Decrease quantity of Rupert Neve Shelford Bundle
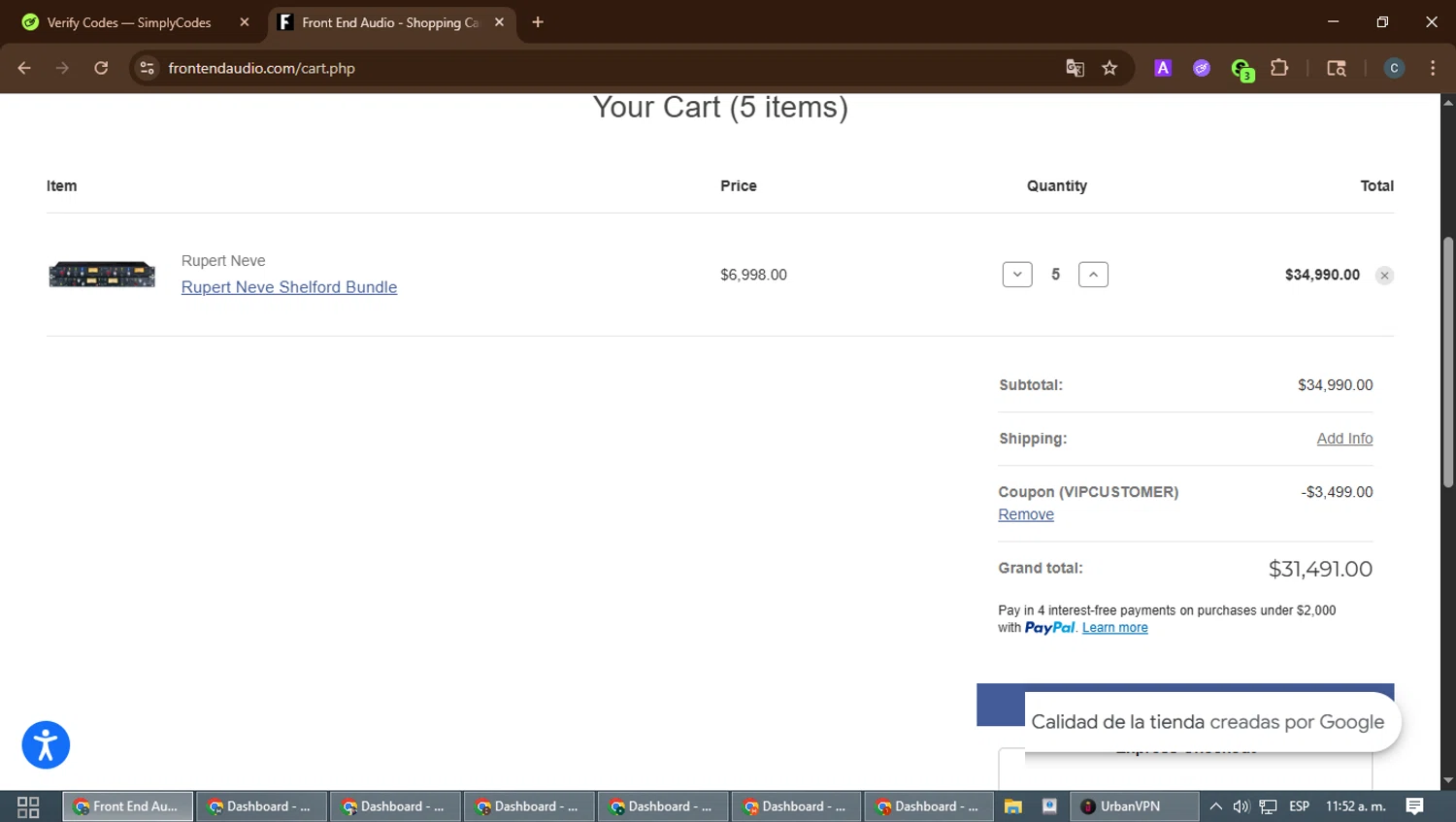This screenshot has height=822, width=1456. click(x=1016, y=275)
